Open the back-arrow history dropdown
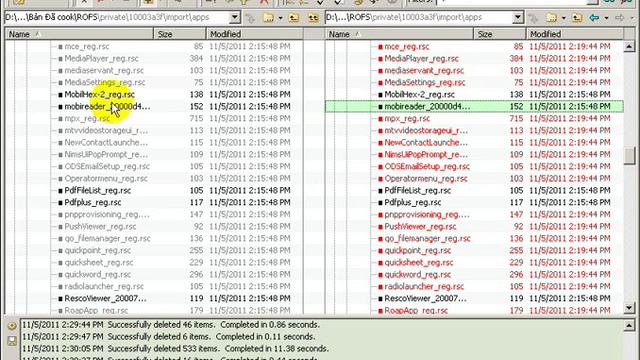Screen dimensions: 640x360 pos(606,18)
